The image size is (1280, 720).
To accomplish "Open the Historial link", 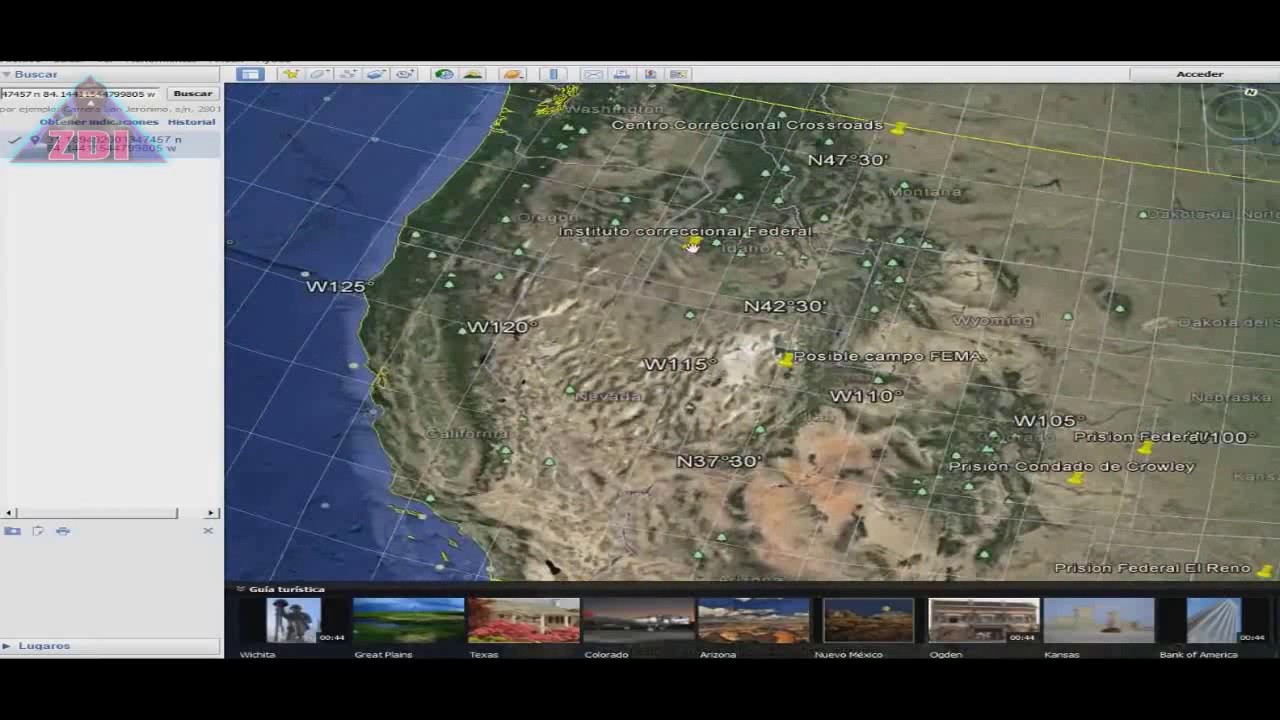I will [x=191, y=122].
